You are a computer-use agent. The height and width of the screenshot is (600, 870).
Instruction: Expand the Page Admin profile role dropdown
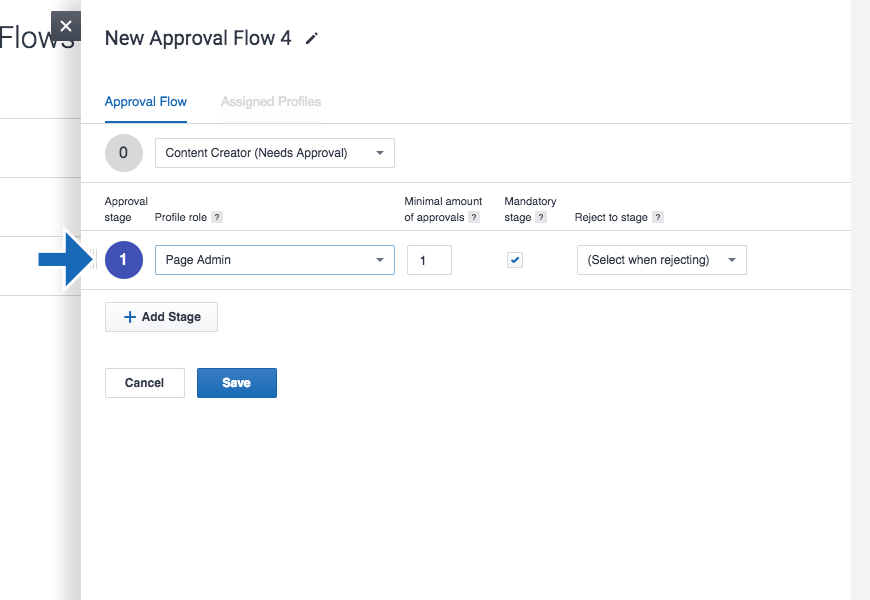(x=275, y=260)
